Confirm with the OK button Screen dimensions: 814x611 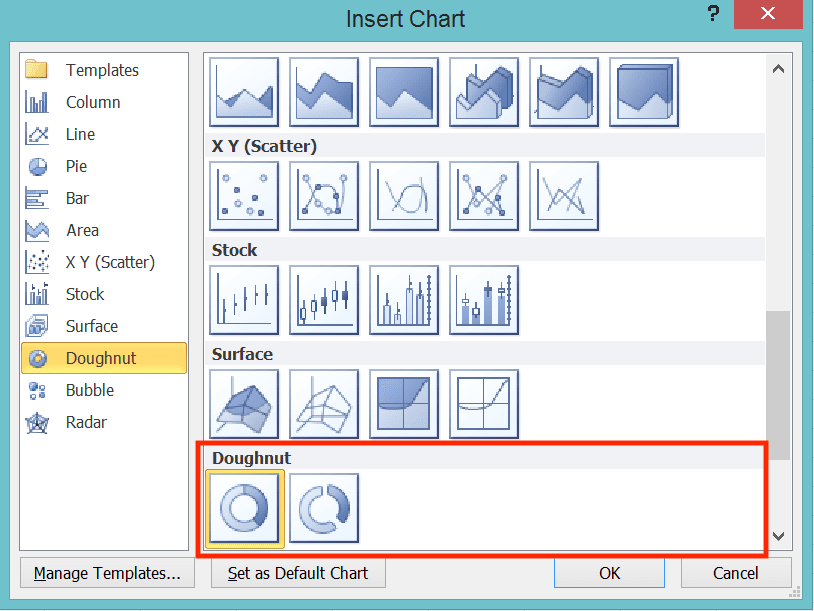tap(609, 573)
